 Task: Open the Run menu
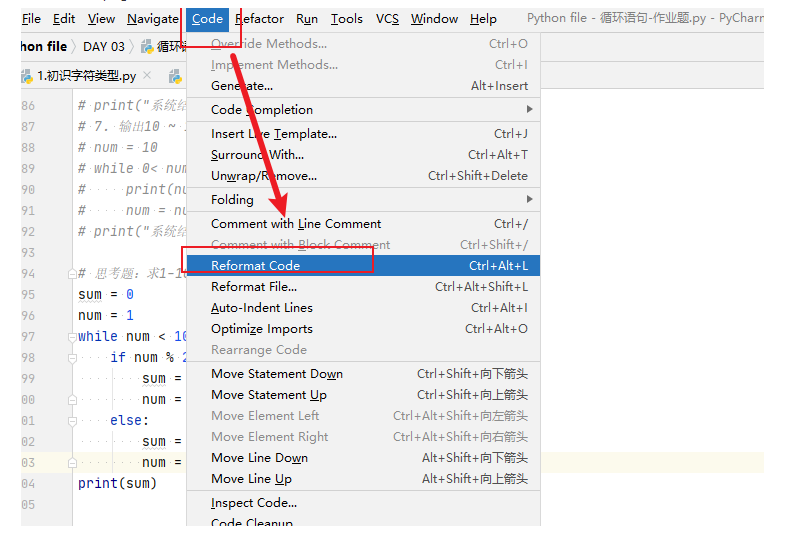[307, 19]
